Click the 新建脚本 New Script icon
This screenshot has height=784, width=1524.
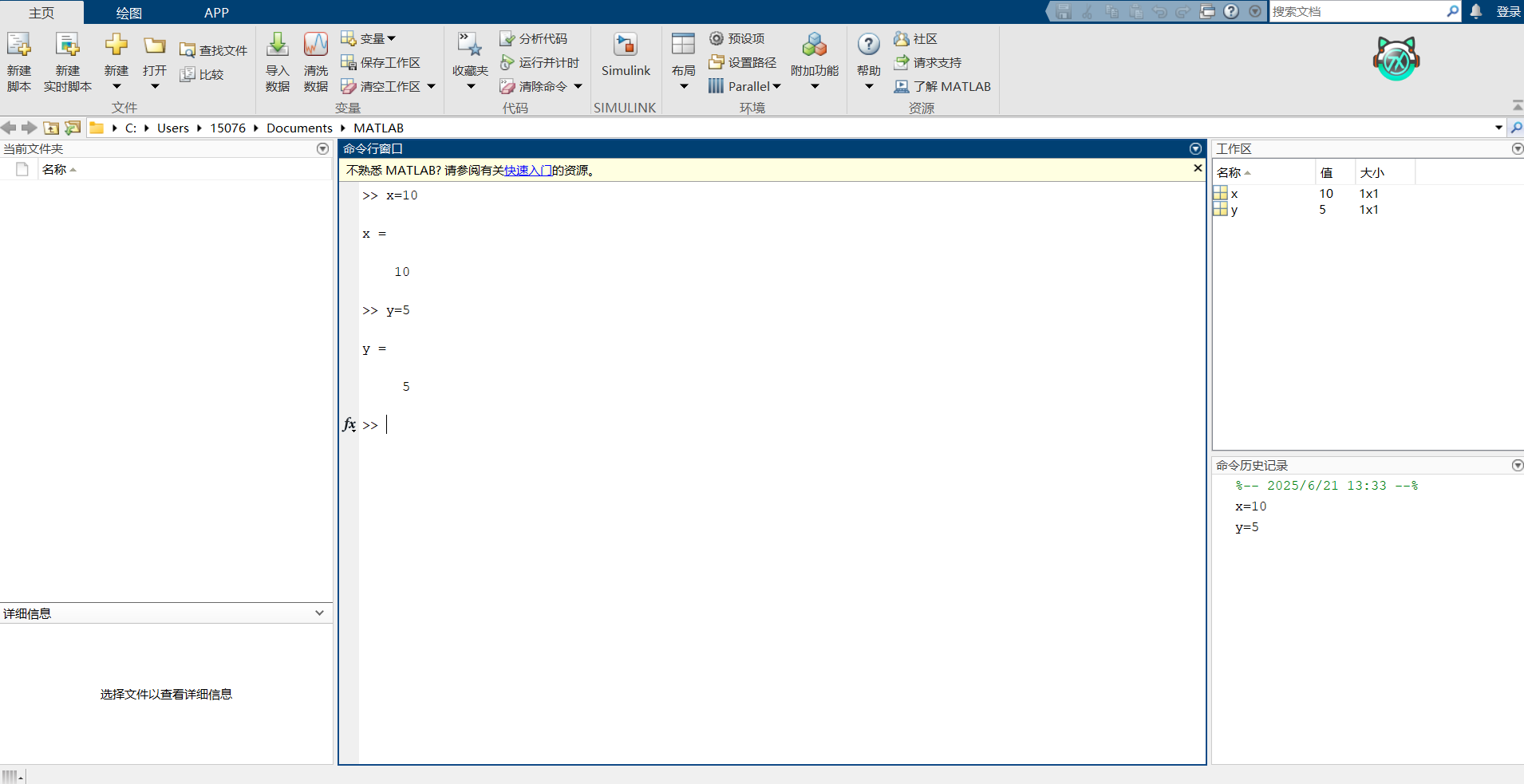(x=19, y=45)
